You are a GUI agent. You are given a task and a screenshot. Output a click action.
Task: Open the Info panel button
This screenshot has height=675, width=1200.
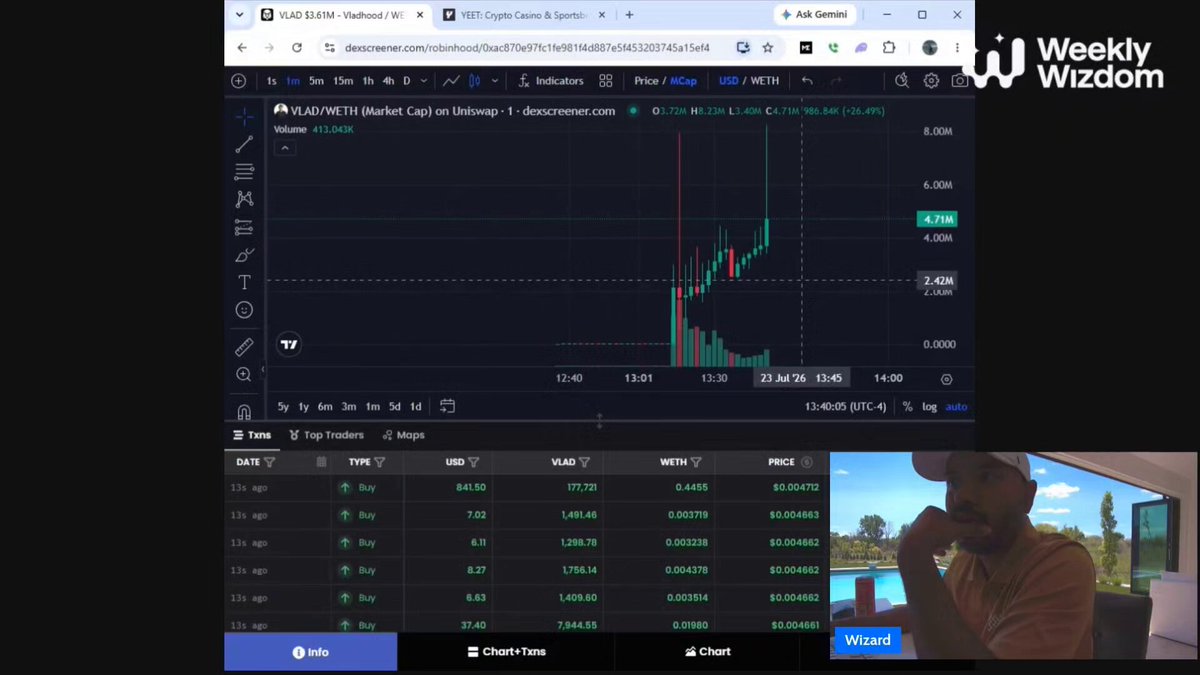311,652
